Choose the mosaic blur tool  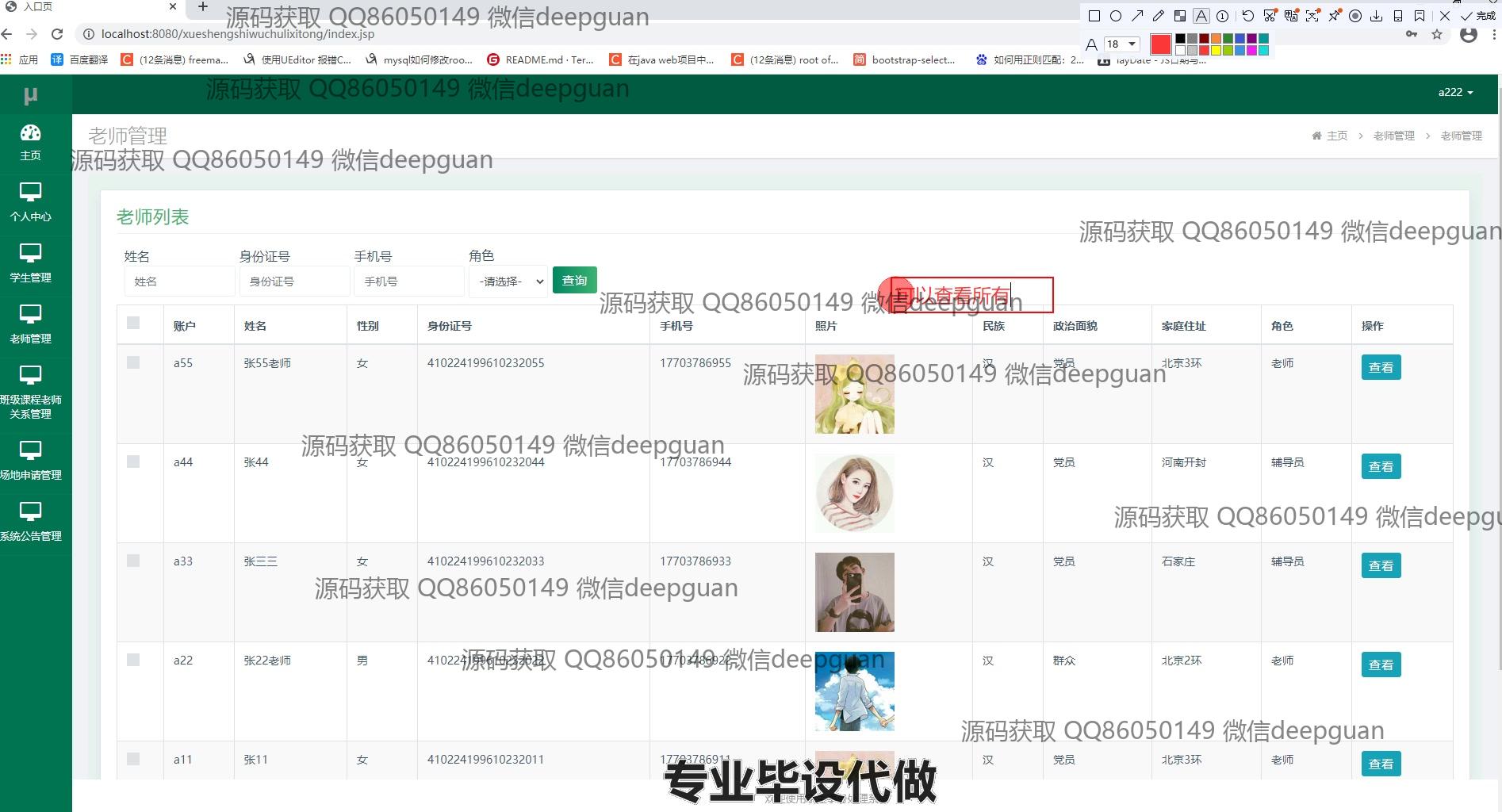click(1180, 16)
